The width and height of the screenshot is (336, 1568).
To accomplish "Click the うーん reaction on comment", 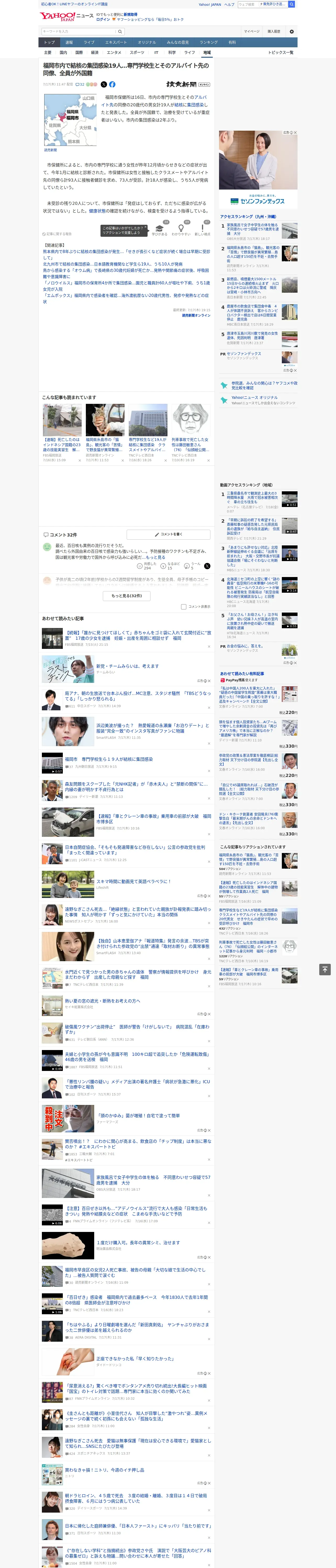I will point(192,566).
